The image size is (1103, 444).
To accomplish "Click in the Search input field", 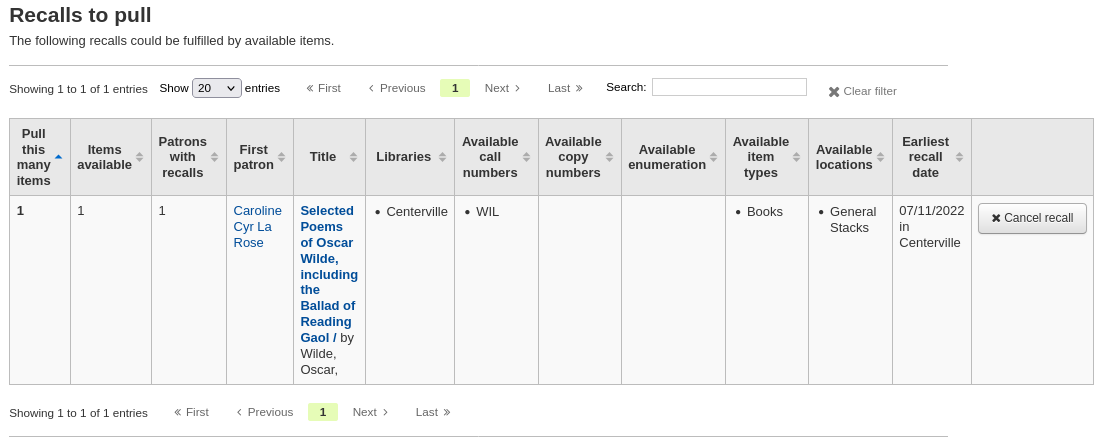I will (x=729, y=87).
